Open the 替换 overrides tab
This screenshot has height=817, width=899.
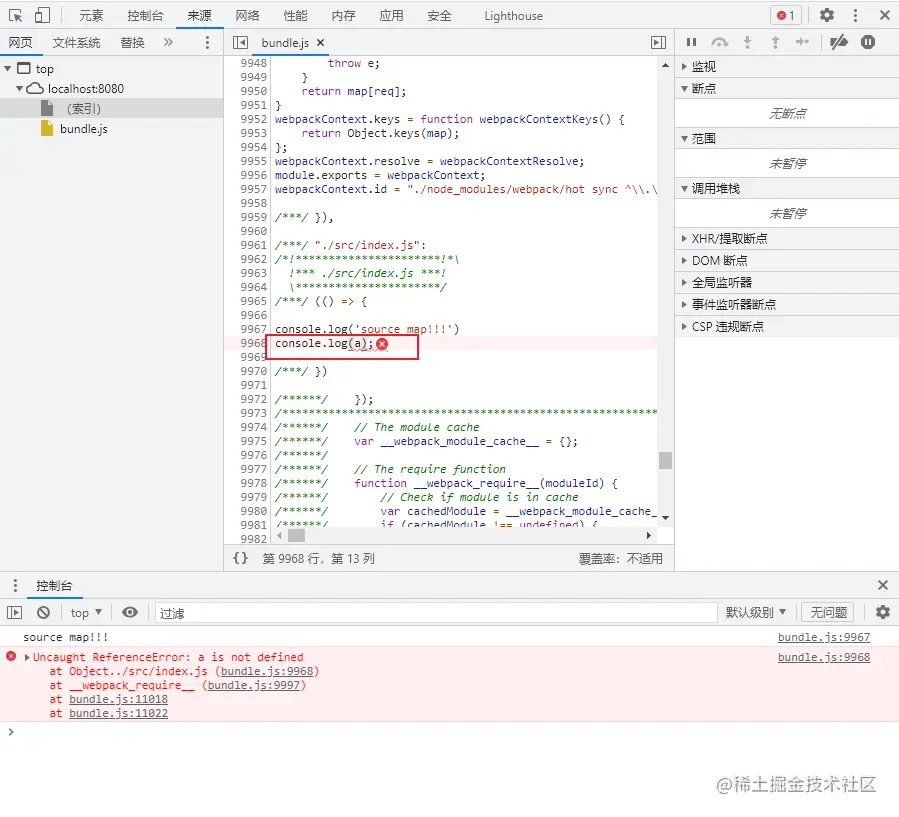132,42
